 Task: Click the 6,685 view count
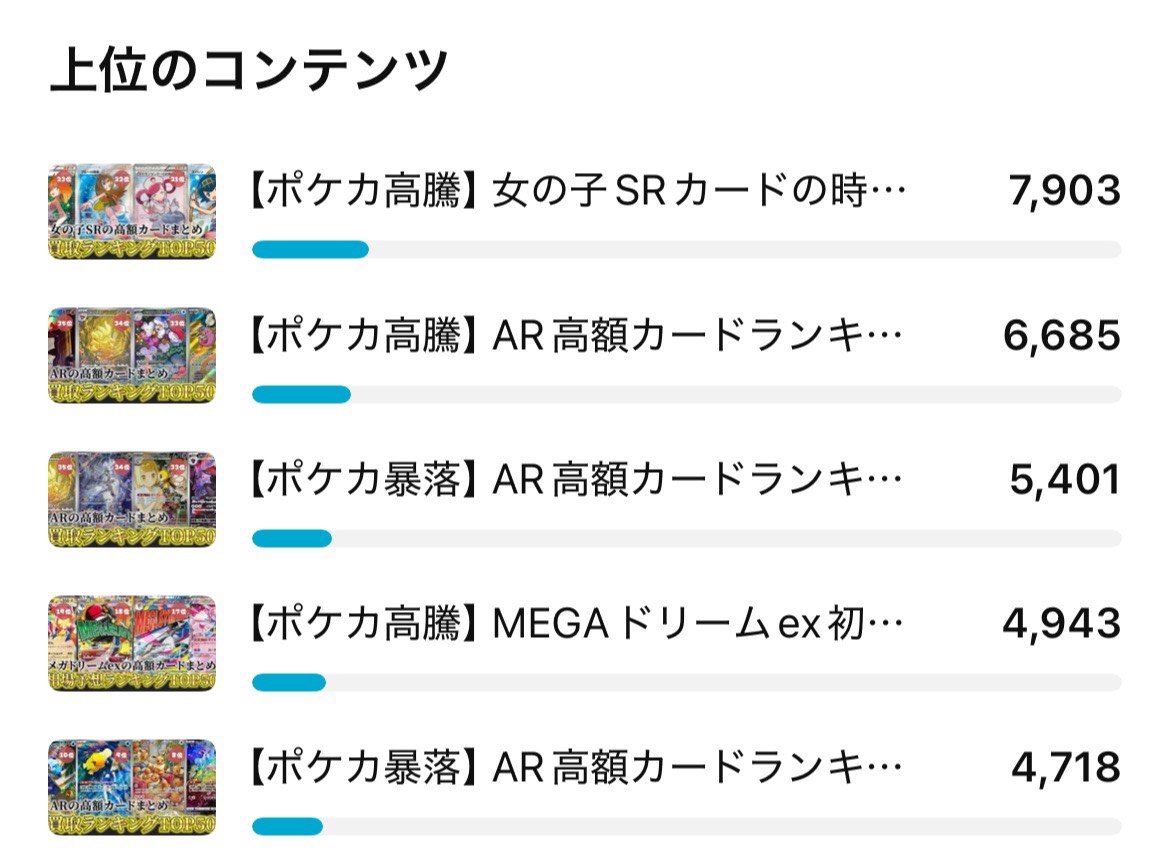tap(1062, 336)
